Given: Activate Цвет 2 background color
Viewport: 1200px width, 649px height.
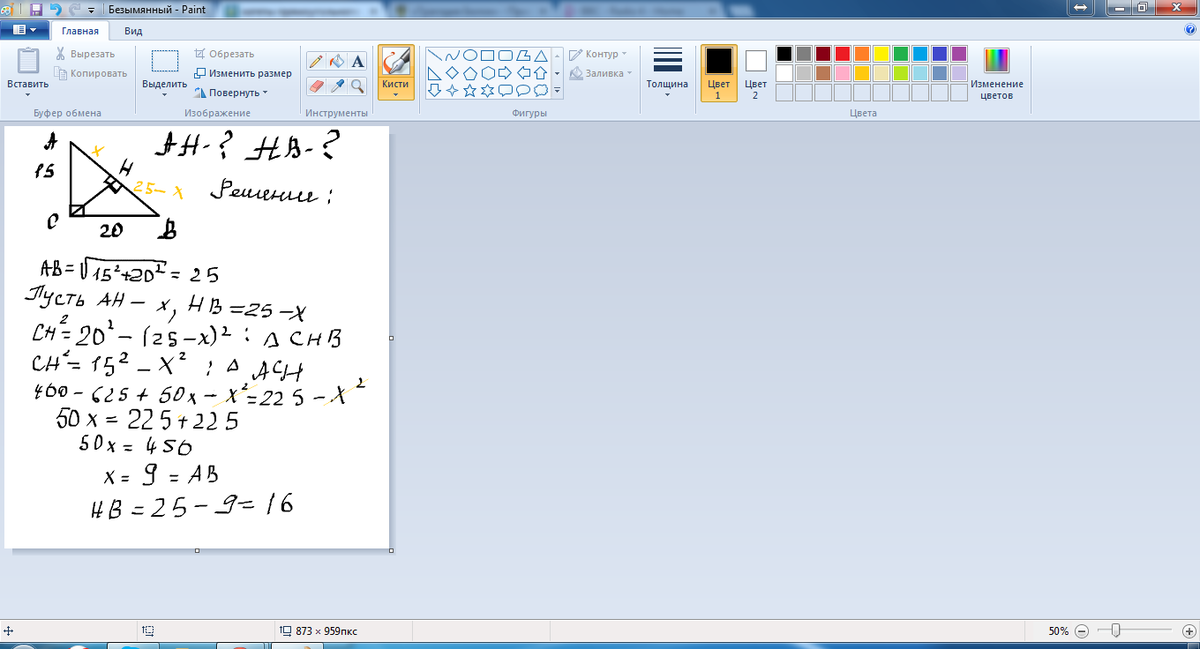Looking at the screenshot, I should [755, 72].
